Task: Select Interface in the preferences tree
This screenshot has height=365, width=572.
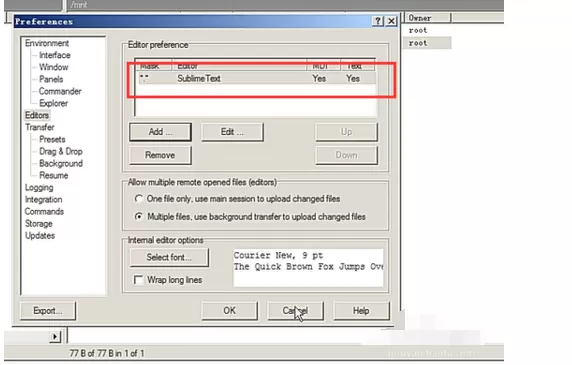Action: point(55,55)
